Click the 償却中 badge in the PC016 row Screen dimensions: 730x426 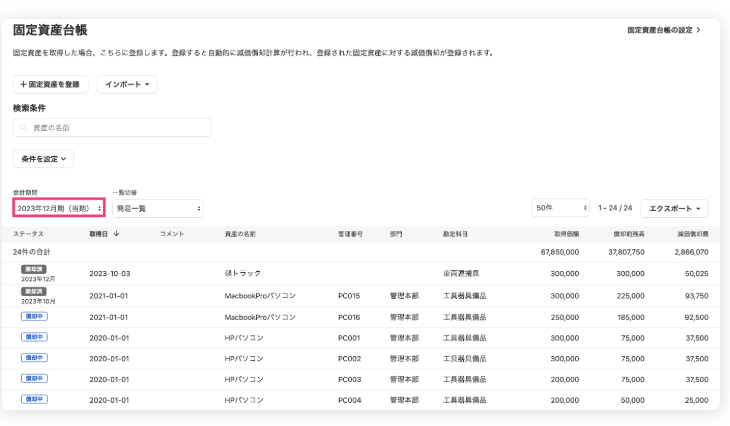(34, 316)
